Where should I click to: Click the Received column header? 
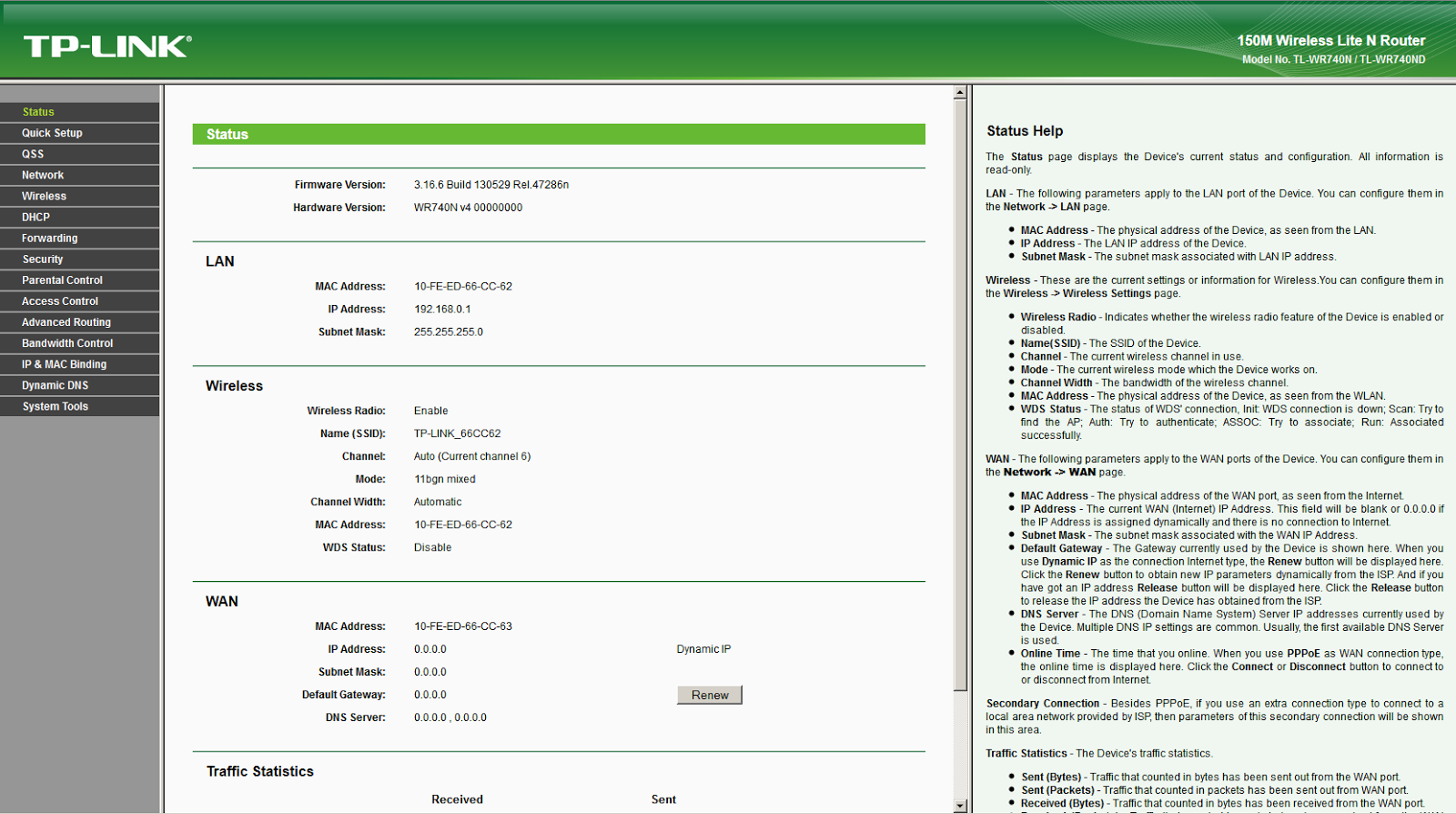[457, 799]
